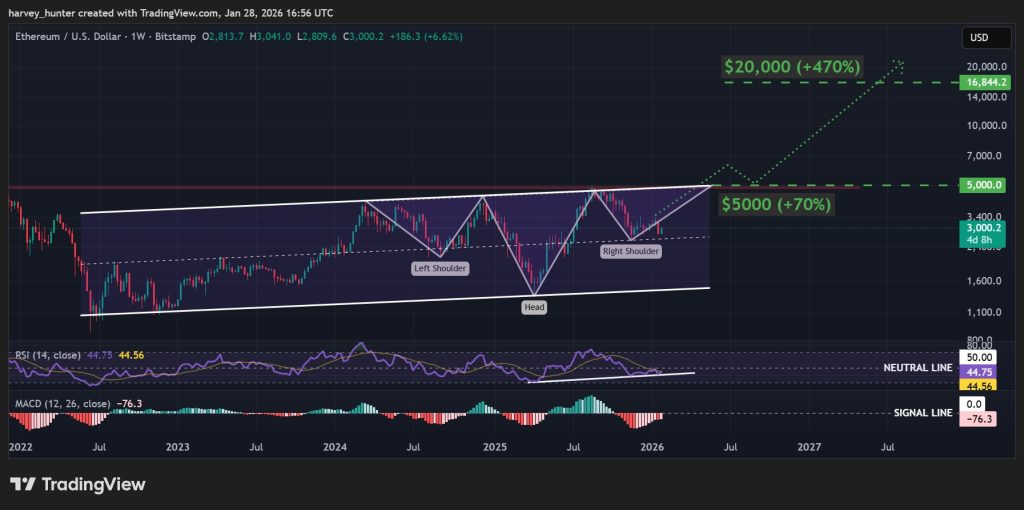The width and height of the screenshot is (1024, 510).
Task: Select the Right Shoulder annotation label
Action: [630, 252]
